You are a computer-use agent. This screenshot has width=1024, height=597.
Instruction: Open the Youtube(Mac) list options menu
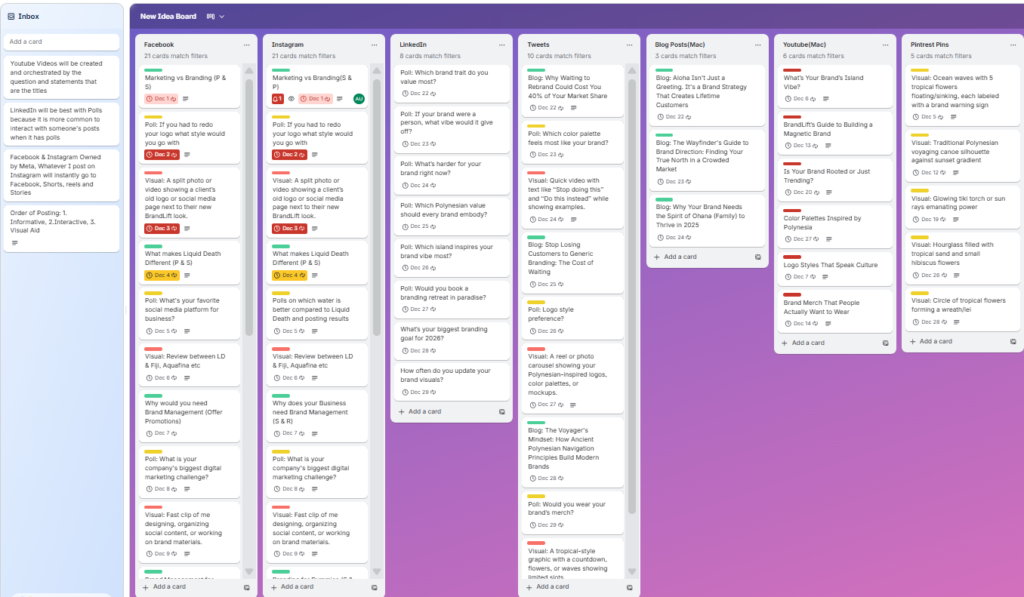[886, 45]
